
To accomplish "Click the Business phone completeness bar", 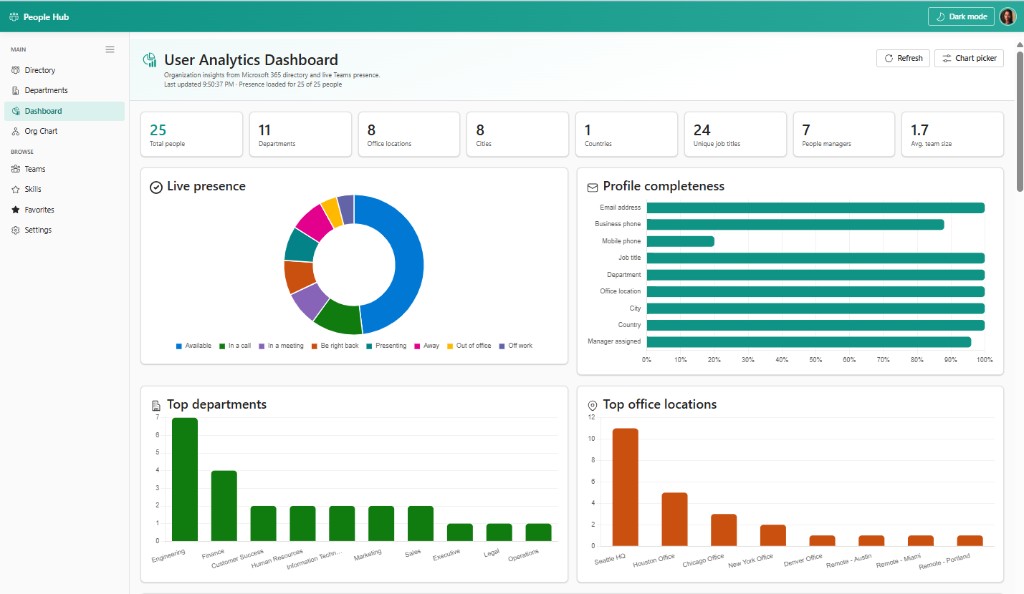I will point(795,225).
